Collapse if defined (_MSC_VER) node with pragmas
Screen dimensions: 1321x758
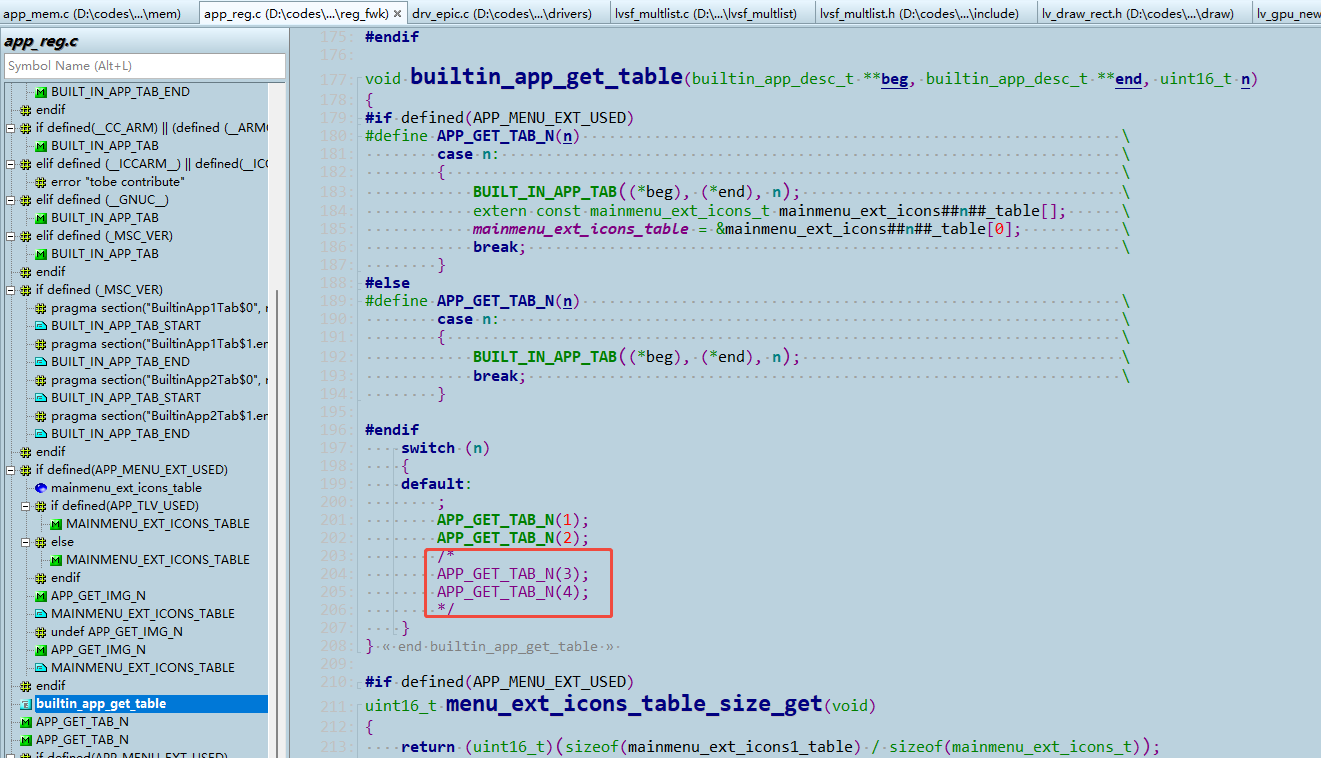point(10,290)
